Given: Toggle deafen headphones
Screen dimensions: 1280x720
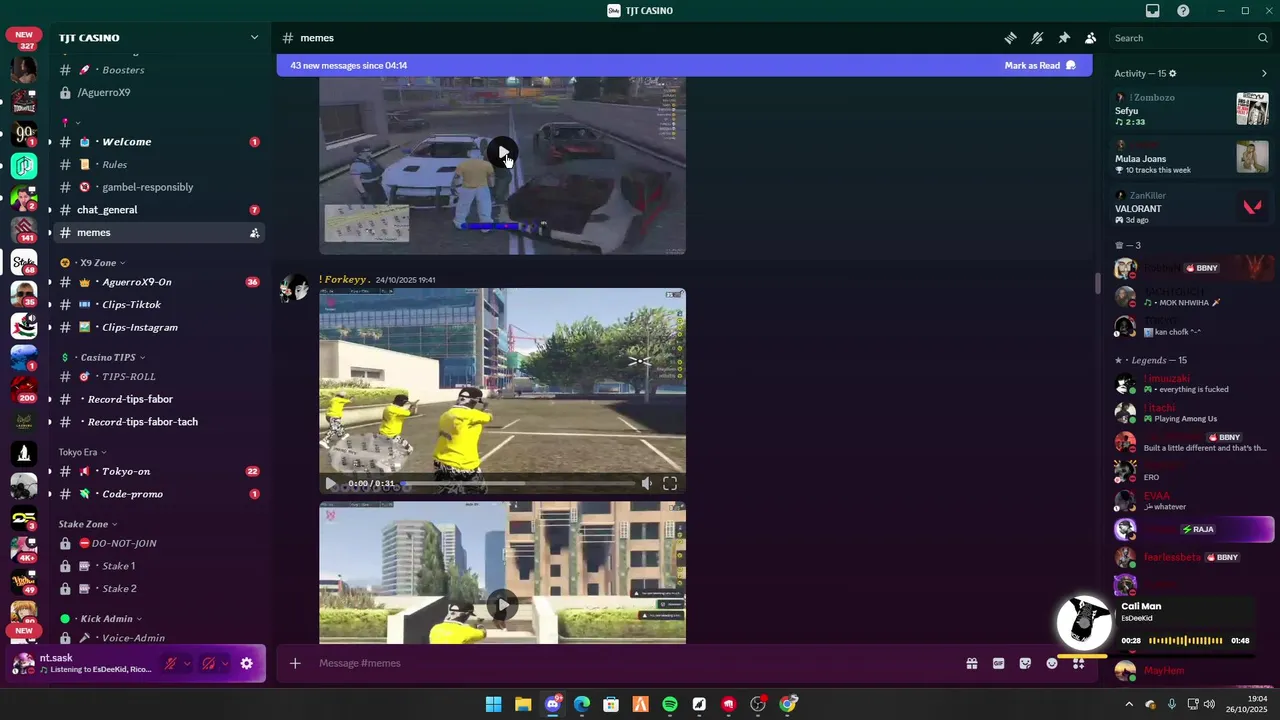Looking at the screenshot, I should pyautogui.click(x=208, y=663).
